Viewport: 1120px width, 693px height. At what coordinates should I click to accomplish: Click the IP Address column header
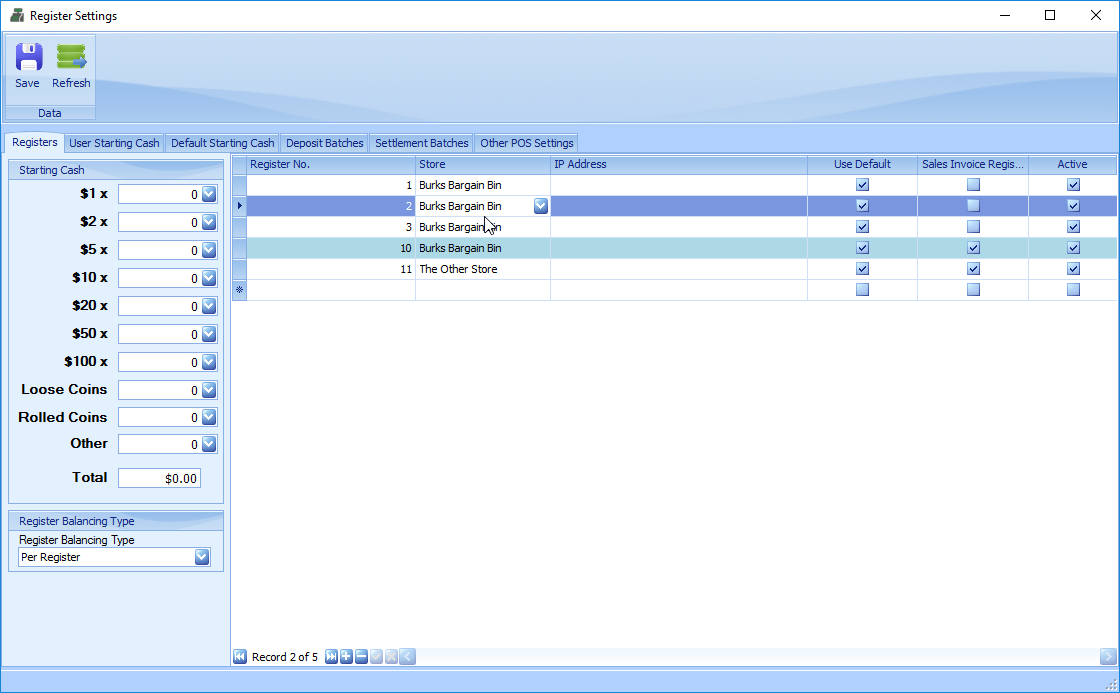click(x=678, y=164)
